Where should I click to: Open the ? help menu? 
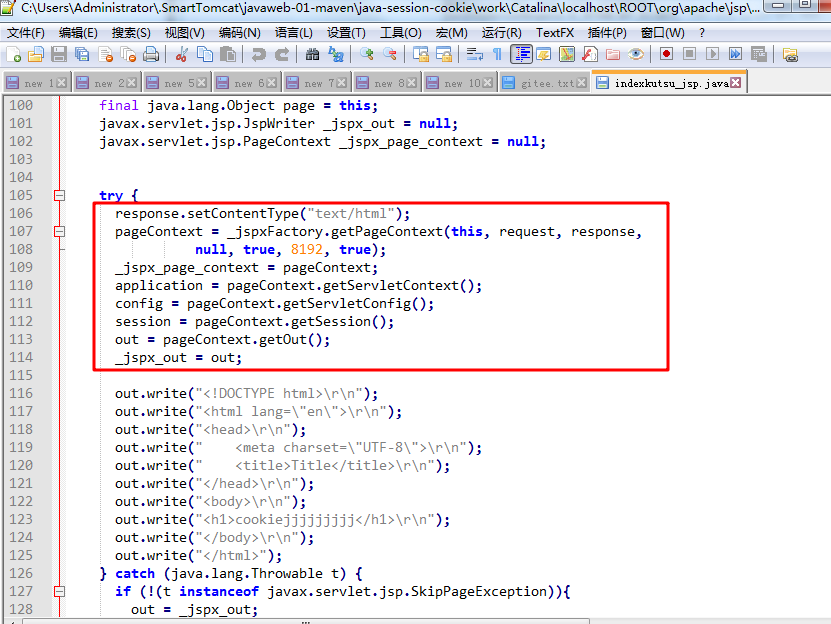[702, 33]
